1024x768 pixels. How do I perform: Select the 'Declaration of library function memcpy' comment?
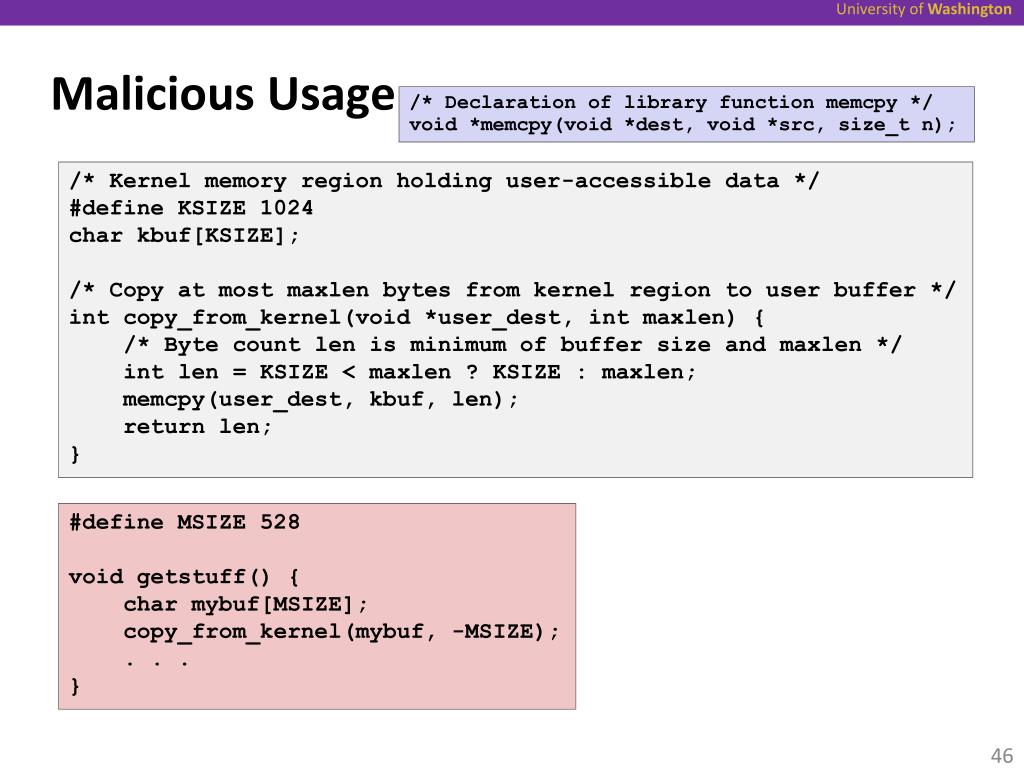pos(671,103)
